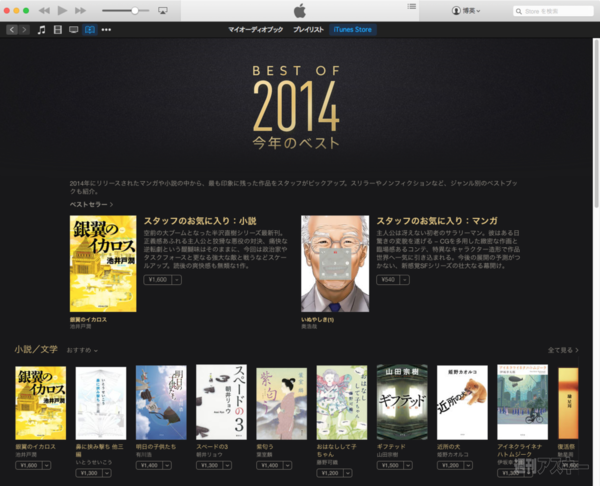The width and height of the screenshot is (600, 486).
Task: Click 全て見る to see all novels
Action: 563,350
